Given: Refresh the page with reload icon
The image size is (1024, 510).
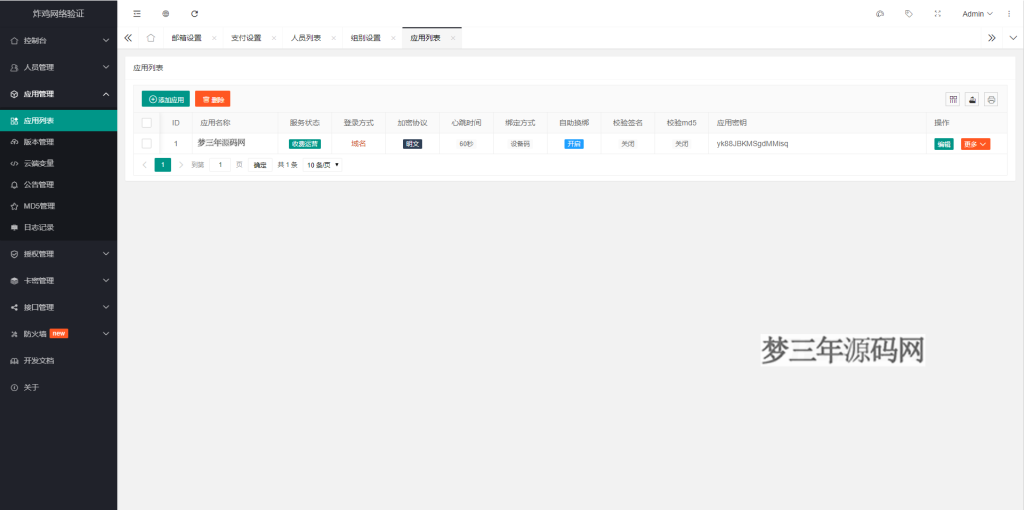Looking at the screenshot, I should tap(194, 14).
